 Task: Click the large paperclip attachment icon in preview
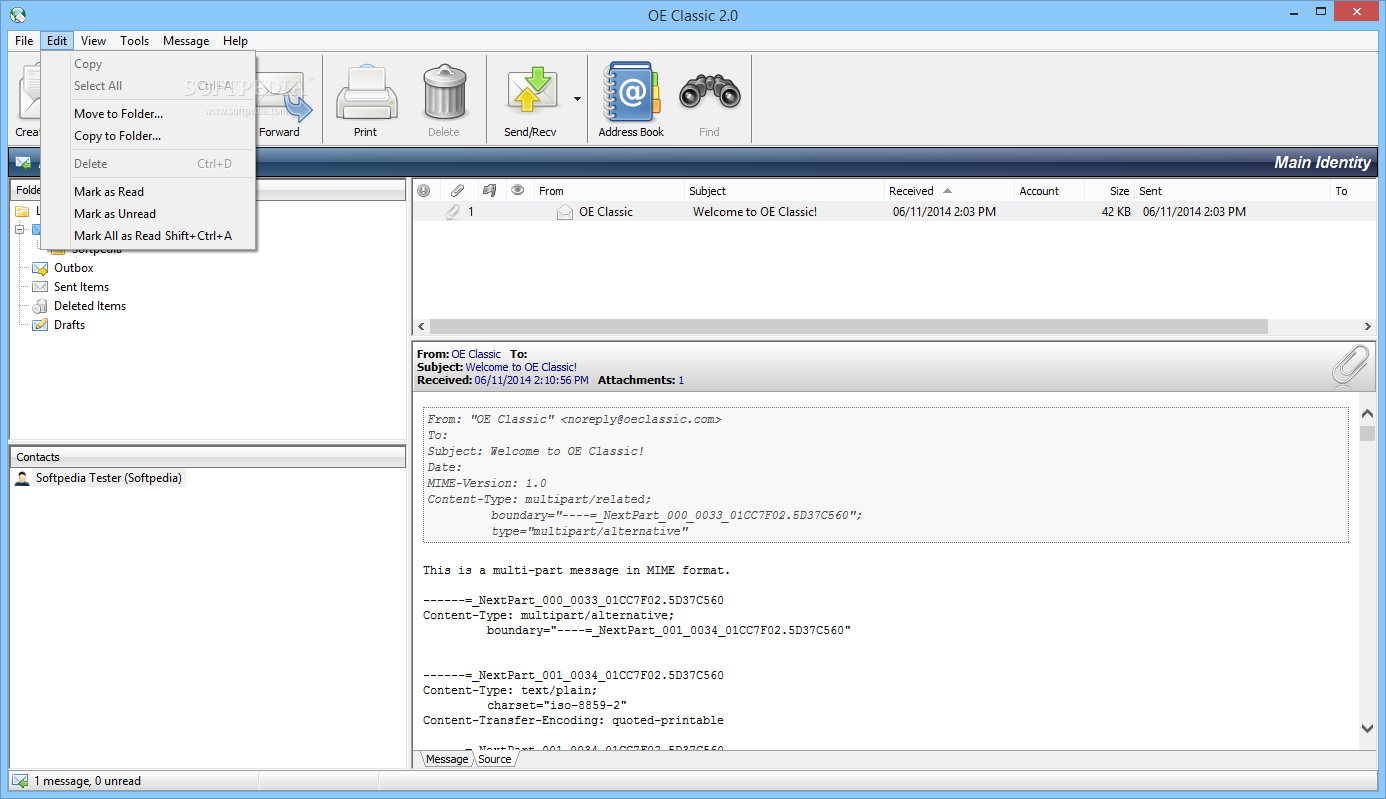(1351, 366)
